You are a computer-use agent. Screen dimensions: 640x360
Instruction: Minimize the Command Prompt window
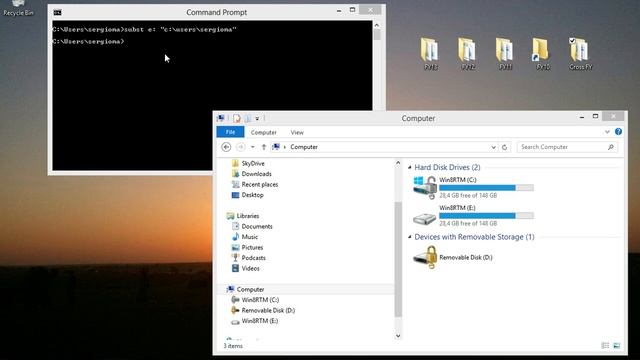(339, 11)
